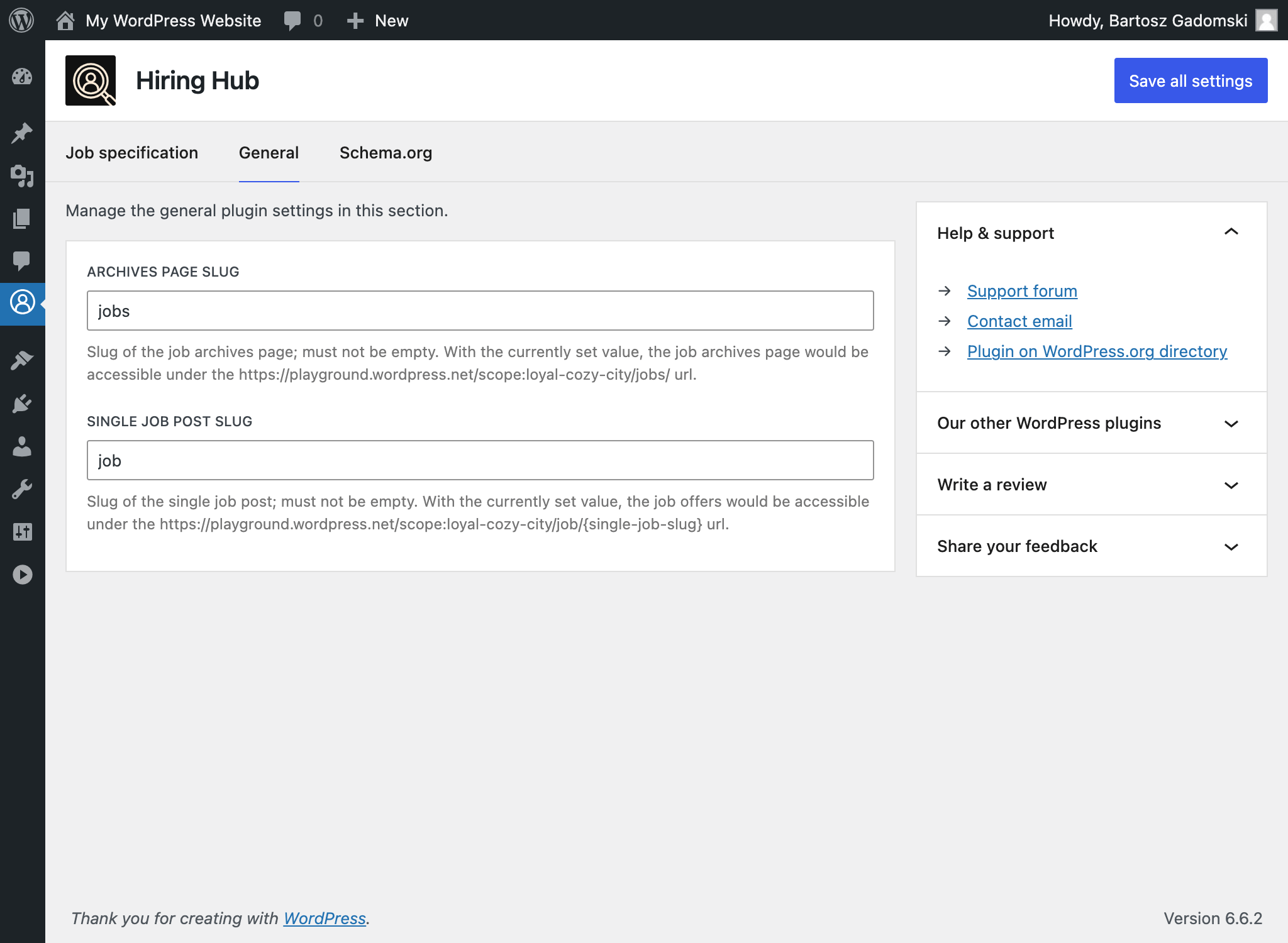Switch to the Job specification tab
The height and width of the screenshot is (943, 1288).
tap(132, 152)
